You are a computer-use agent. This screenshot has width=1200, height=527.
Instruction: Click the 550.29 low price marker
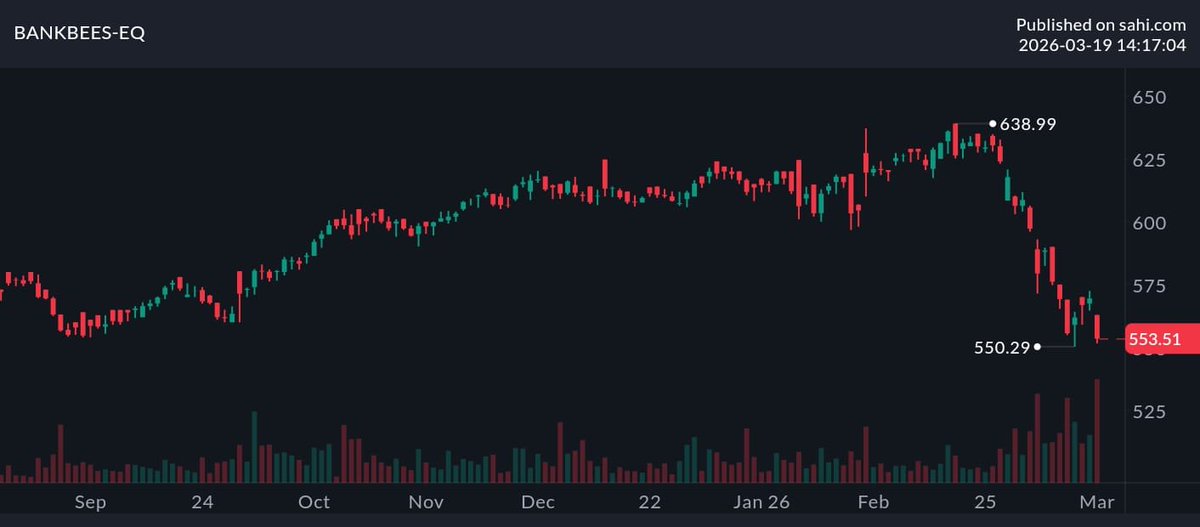pos(1001,347)
